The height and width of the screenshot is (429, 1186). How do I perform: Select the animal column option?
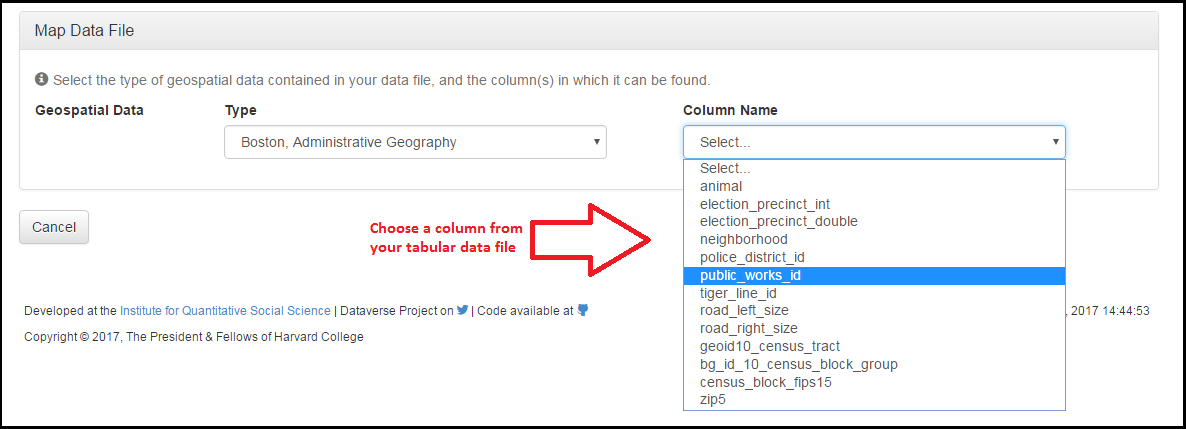[x=874, y=186]
